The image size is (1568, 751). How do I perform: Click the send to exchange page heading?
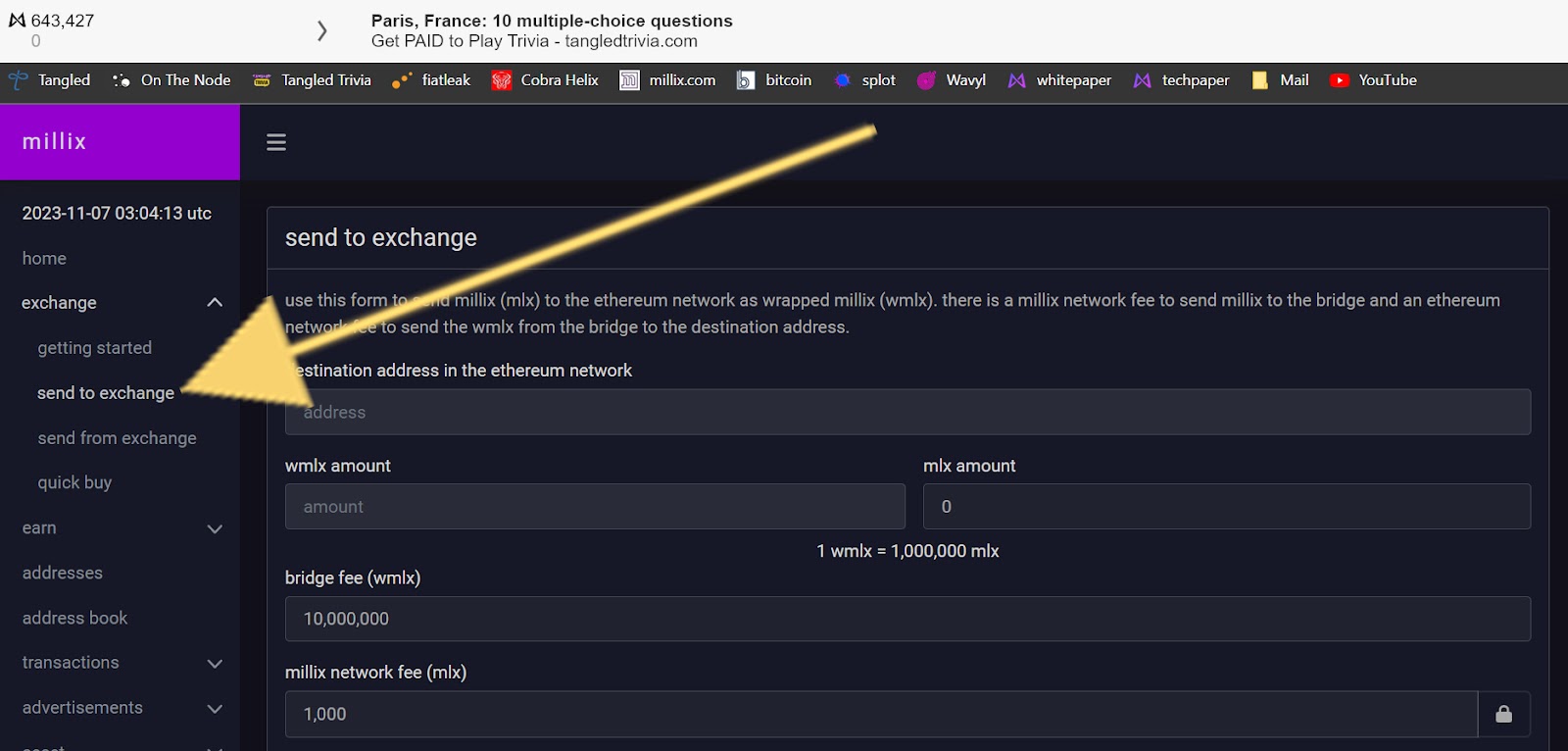coord(381,237)
